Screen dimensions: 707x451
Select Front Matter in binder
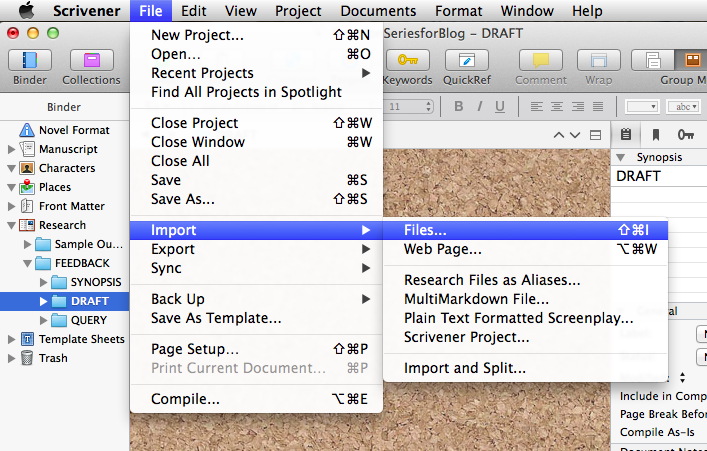(x=72, y=206)
